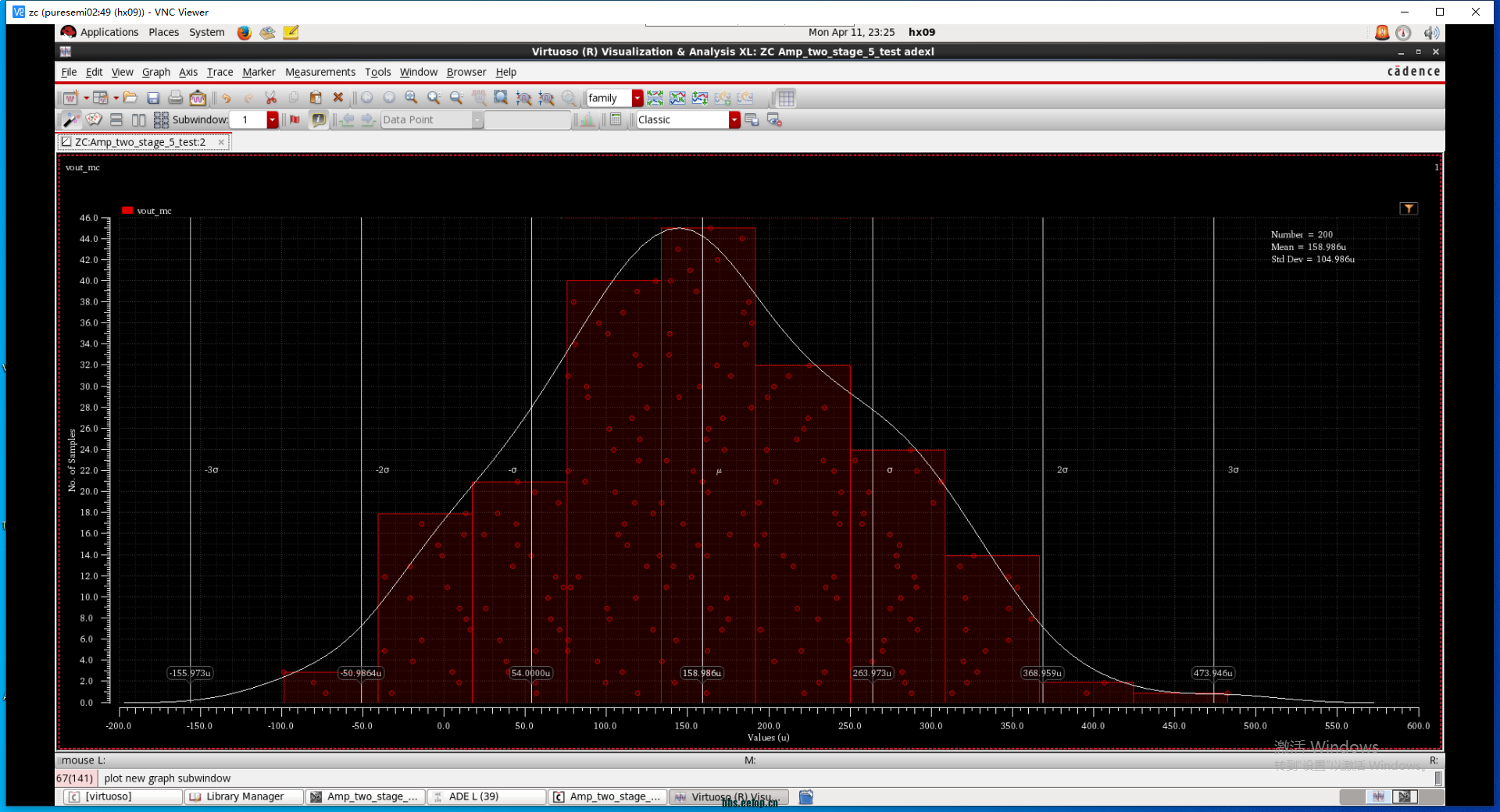
Task: Open a new graph window from toolbar
Action: pyautogui.click(x=70, y=98)
